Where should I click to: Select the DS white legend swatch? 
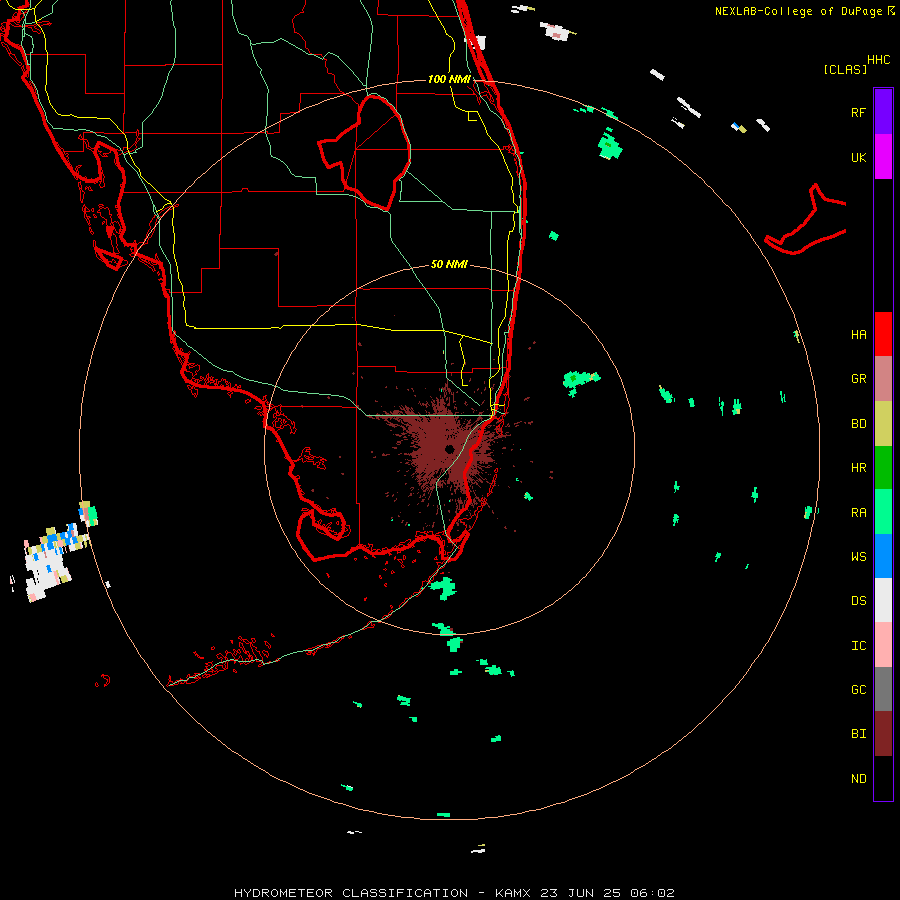point(883,600)
